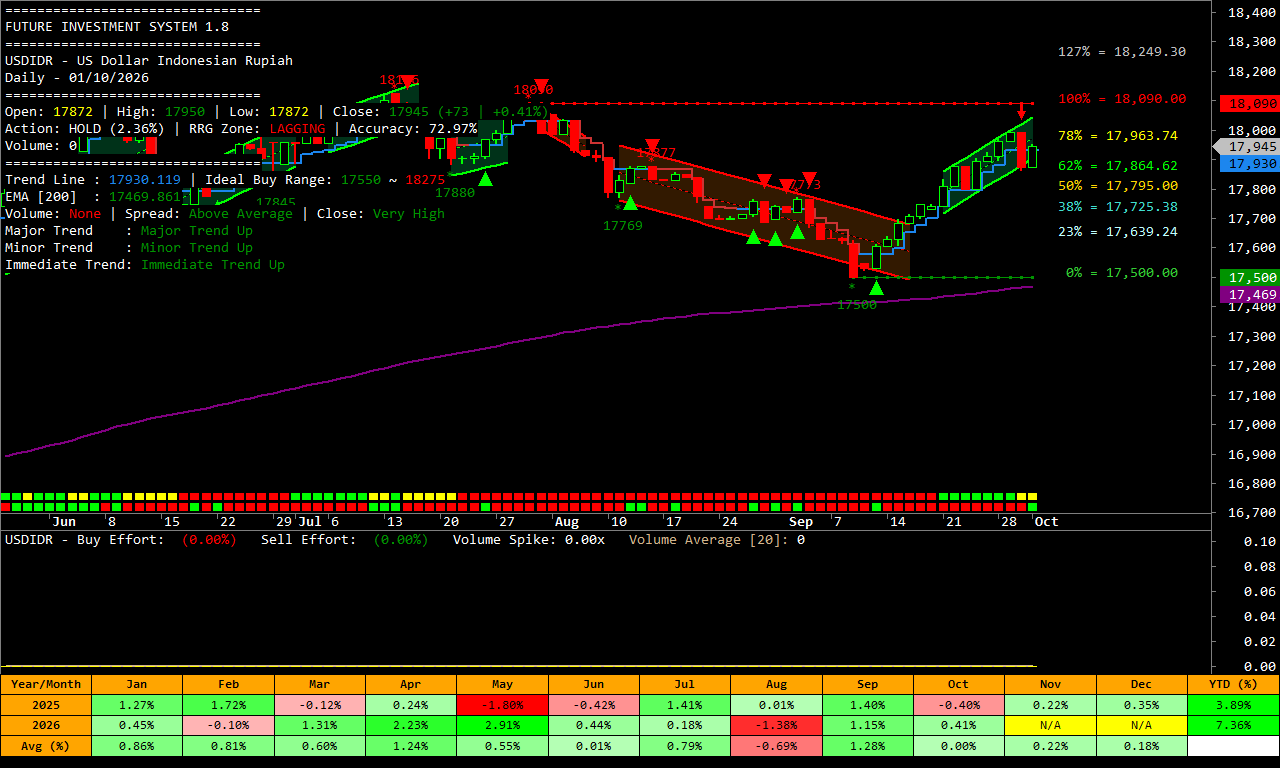Click the 'FUTURE INVESTMENT SYSTEM 1.8' title text
This screenshot has width=1280, height=768.
click(x=117, y=27)
